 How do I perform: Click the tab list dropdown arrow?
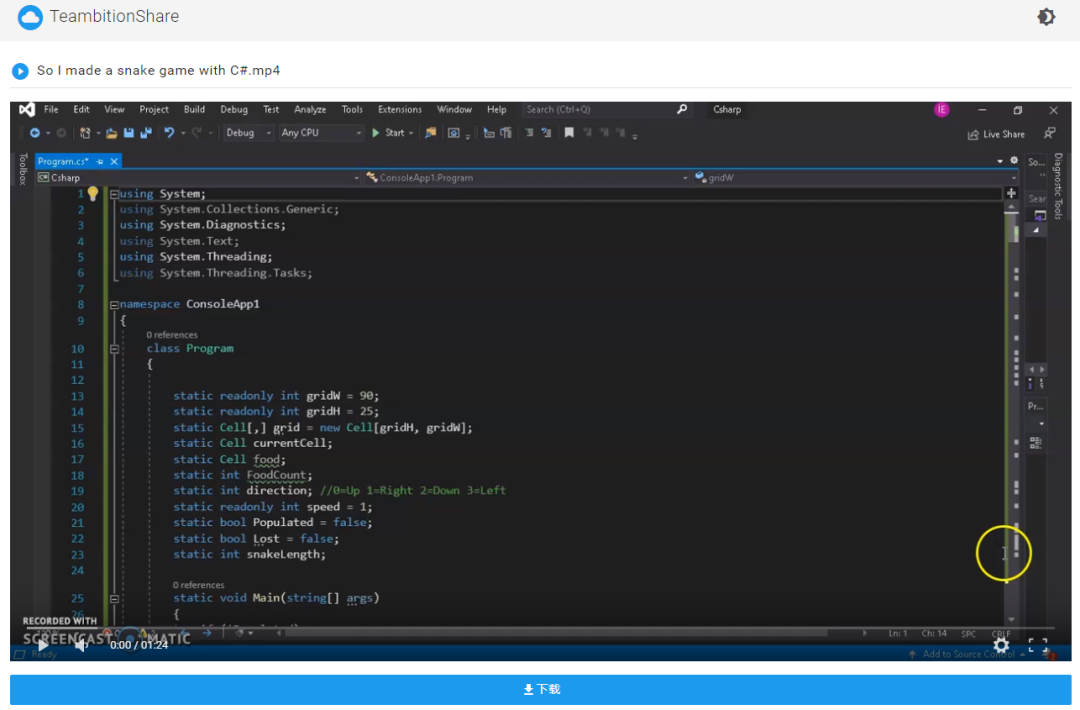pos(999,161)
